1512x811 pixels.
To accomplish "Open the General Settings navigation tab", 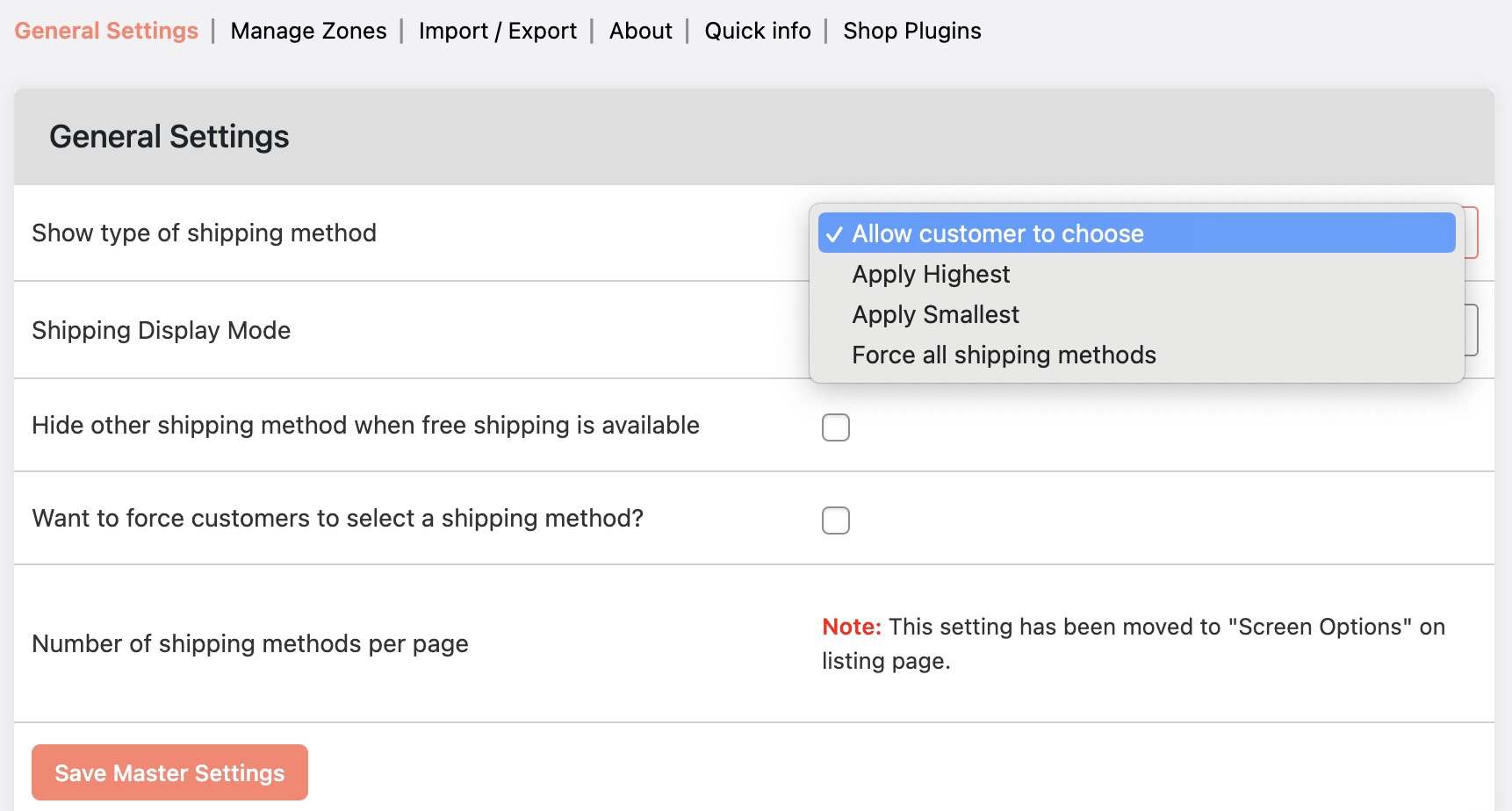I will coord(106,31).
